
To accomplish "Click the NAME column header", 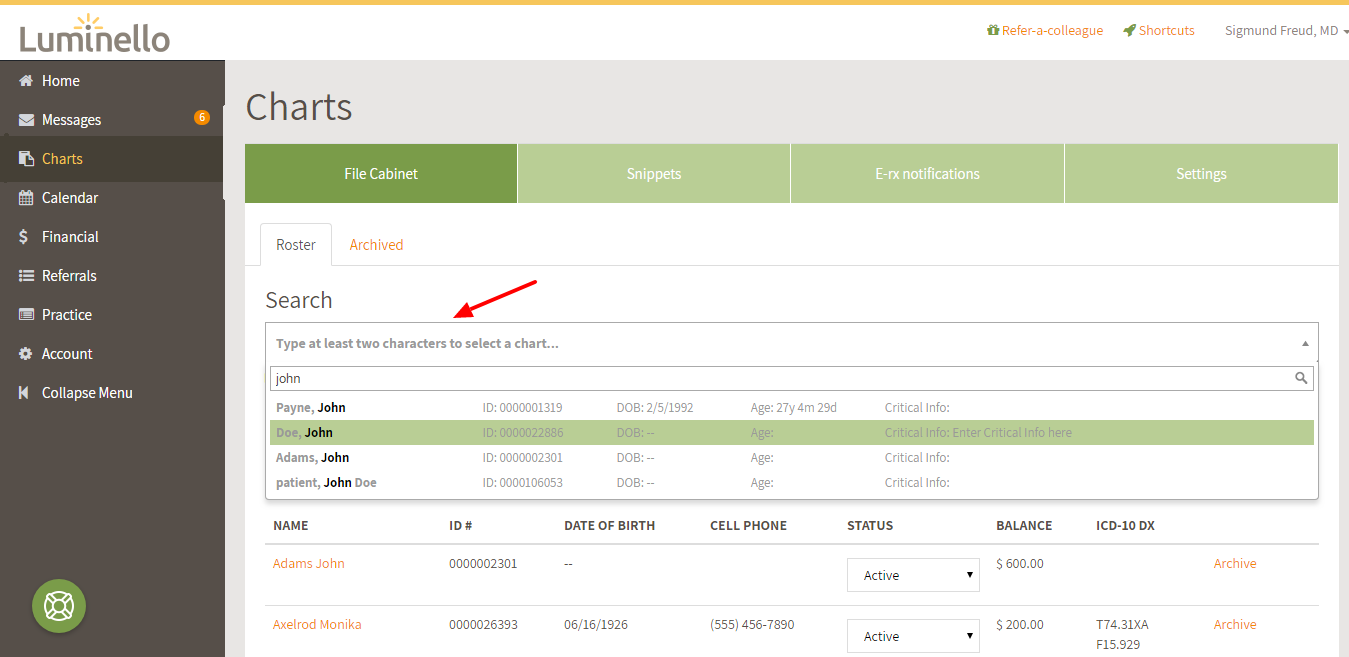I will point(291,525).
